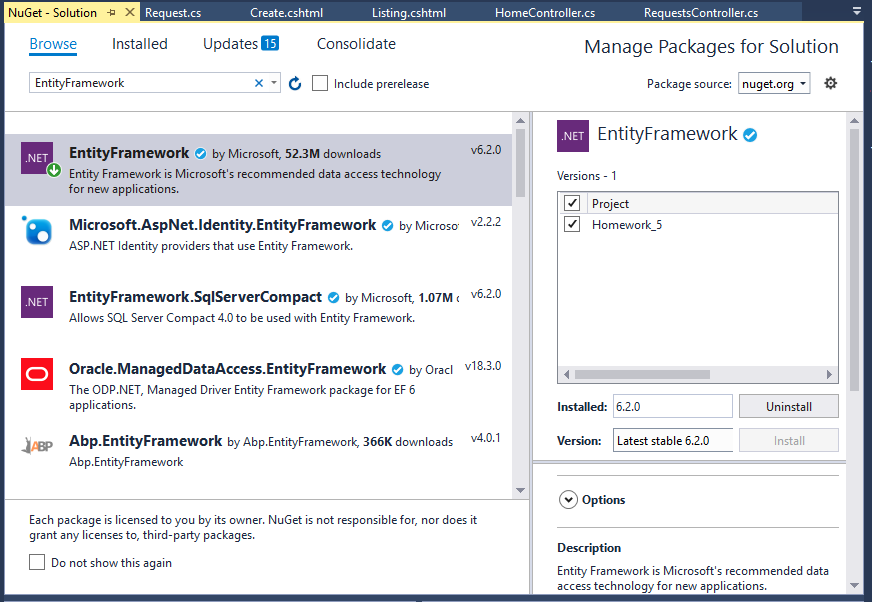Click project list scroll right arrow
872x602 pixels.
pyautogui.click(x=829, y=374)
